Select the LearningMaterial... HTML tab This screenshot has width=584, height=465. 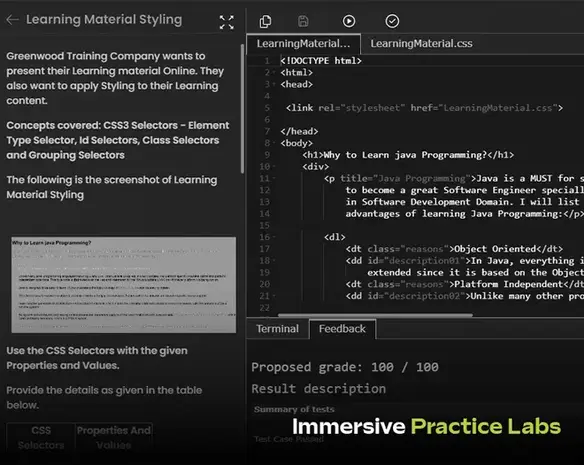(303, 44)
